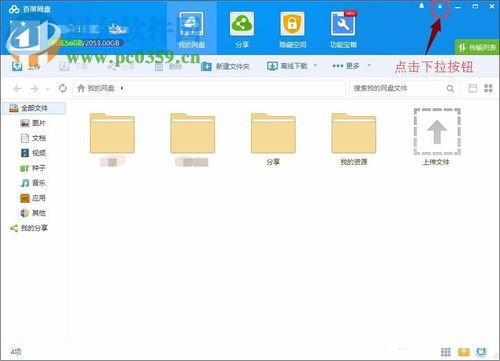Select the 分享 folder
500x361 pixels.
273,139
